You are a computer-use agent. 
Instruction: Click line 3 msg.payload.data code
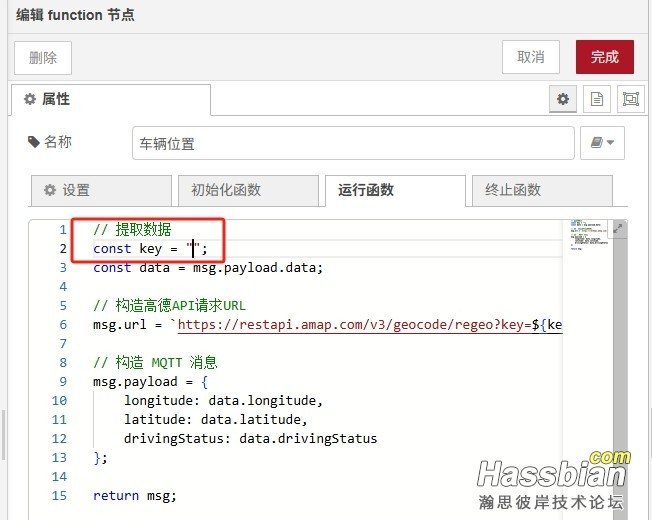click(x=208, y=268)
